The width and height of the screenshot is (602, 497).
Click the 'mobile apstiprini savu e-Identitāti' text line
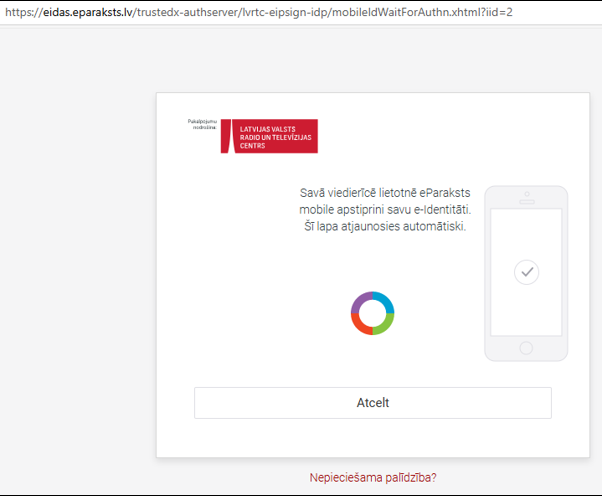(x=384, y=210)
